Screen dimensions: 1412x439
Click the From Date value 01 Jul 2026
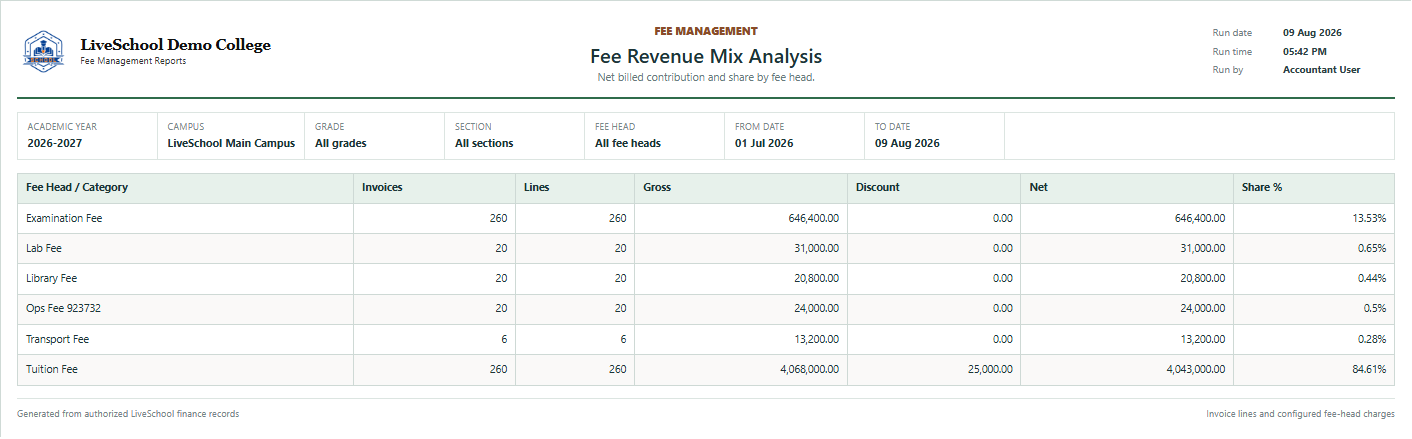point(764,143)
